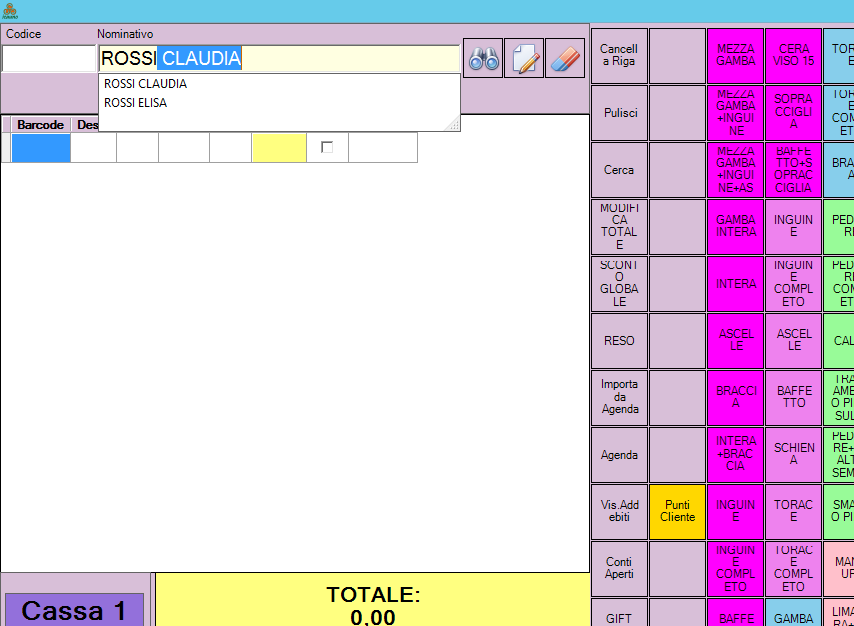
Task: Click Importa da Agenda
Action: (619, 397)
